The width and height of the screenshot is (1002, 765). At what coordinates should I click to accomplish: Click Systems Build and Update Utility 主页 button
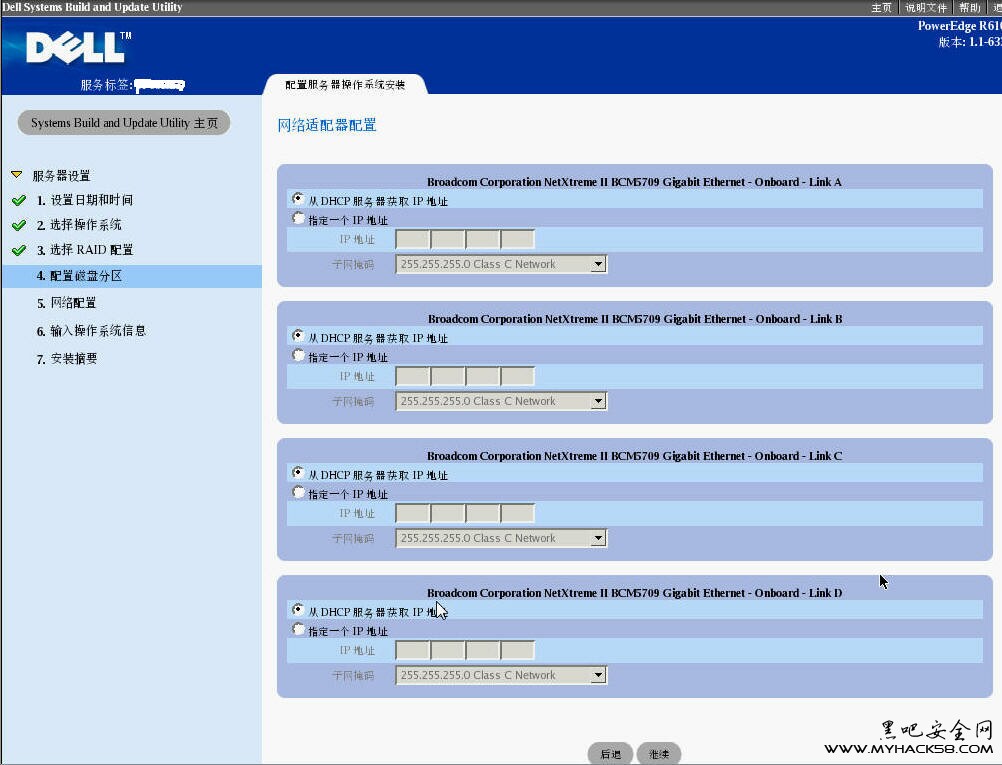click(124, 123)
